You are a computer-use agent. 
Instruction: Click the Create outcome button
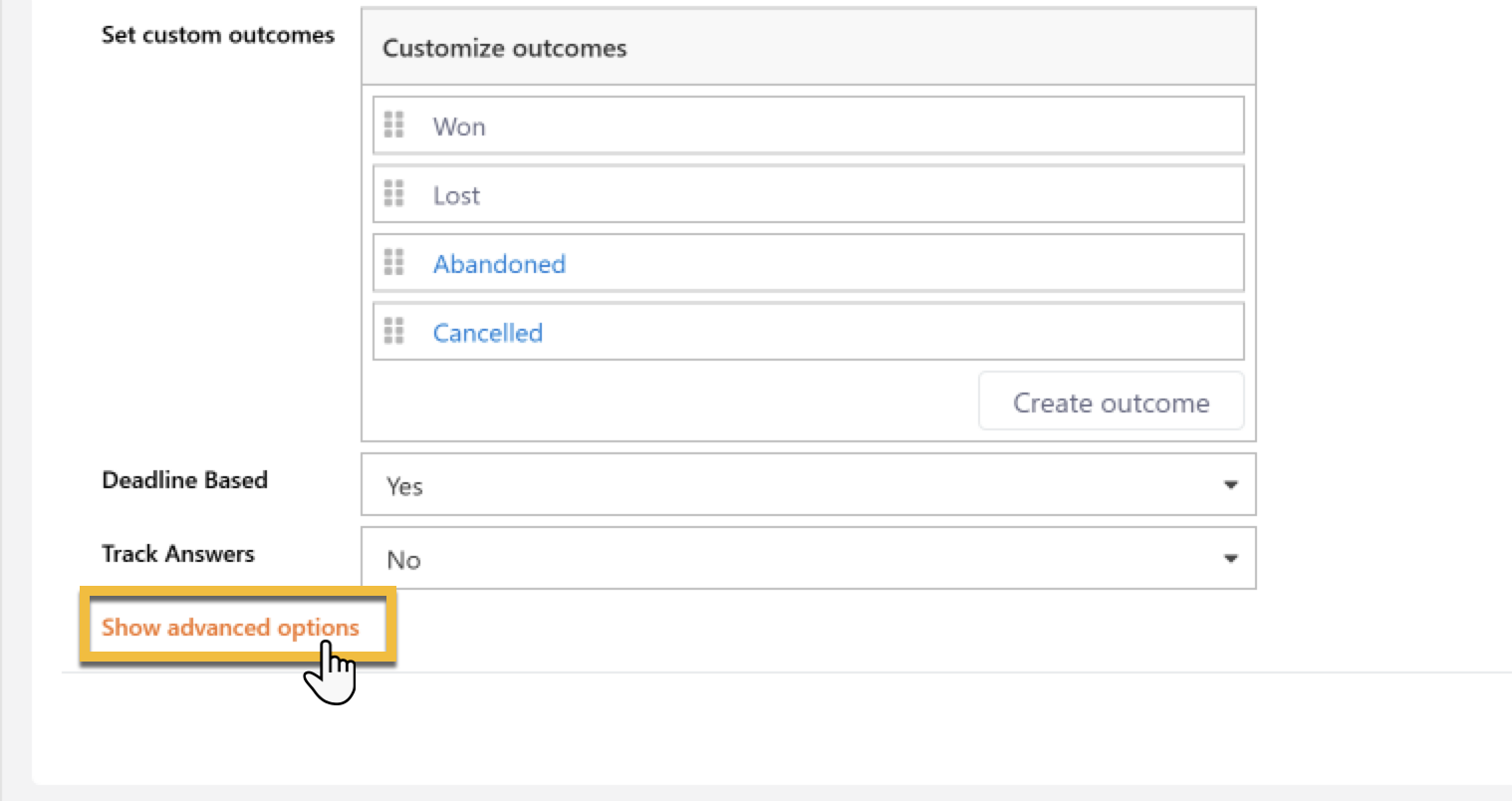pos(1111,402)
